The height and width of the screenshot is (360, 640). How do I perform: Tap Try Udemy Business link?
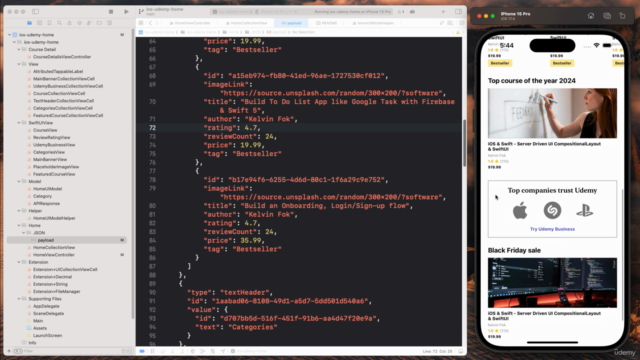552,229
